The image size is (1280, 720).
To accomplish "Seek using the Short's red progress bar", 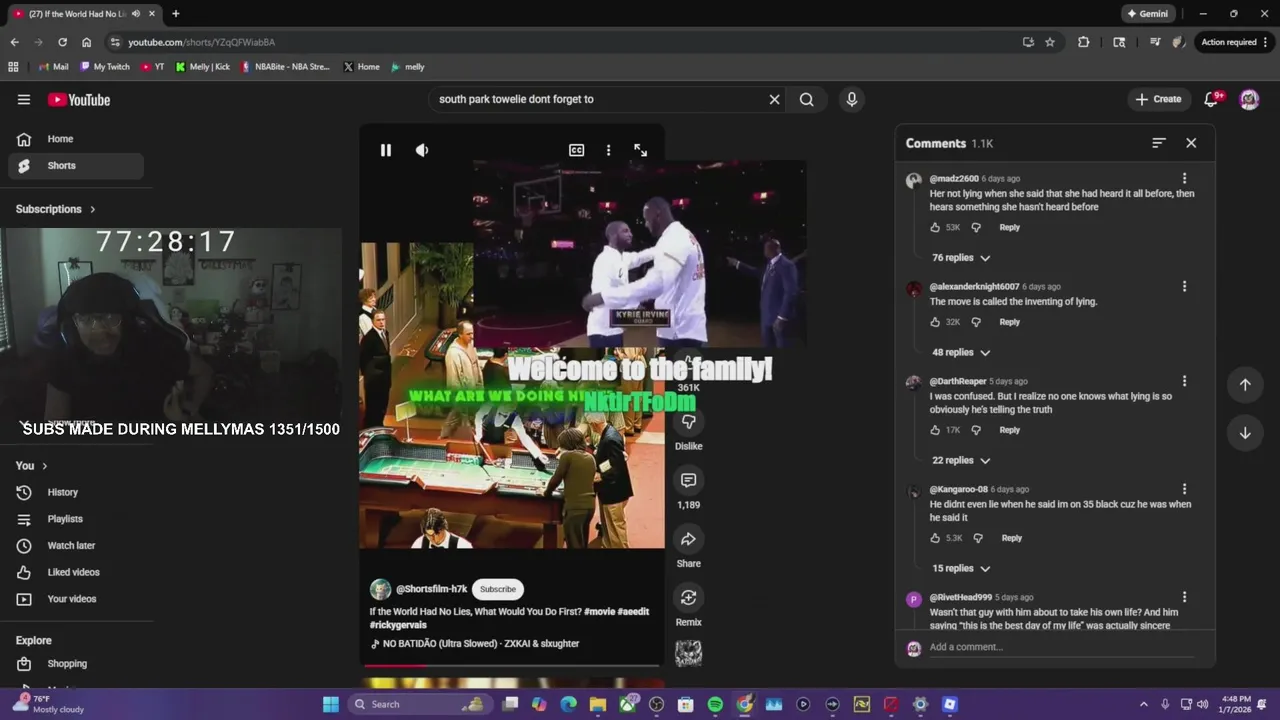I will [x=512, y=665].
